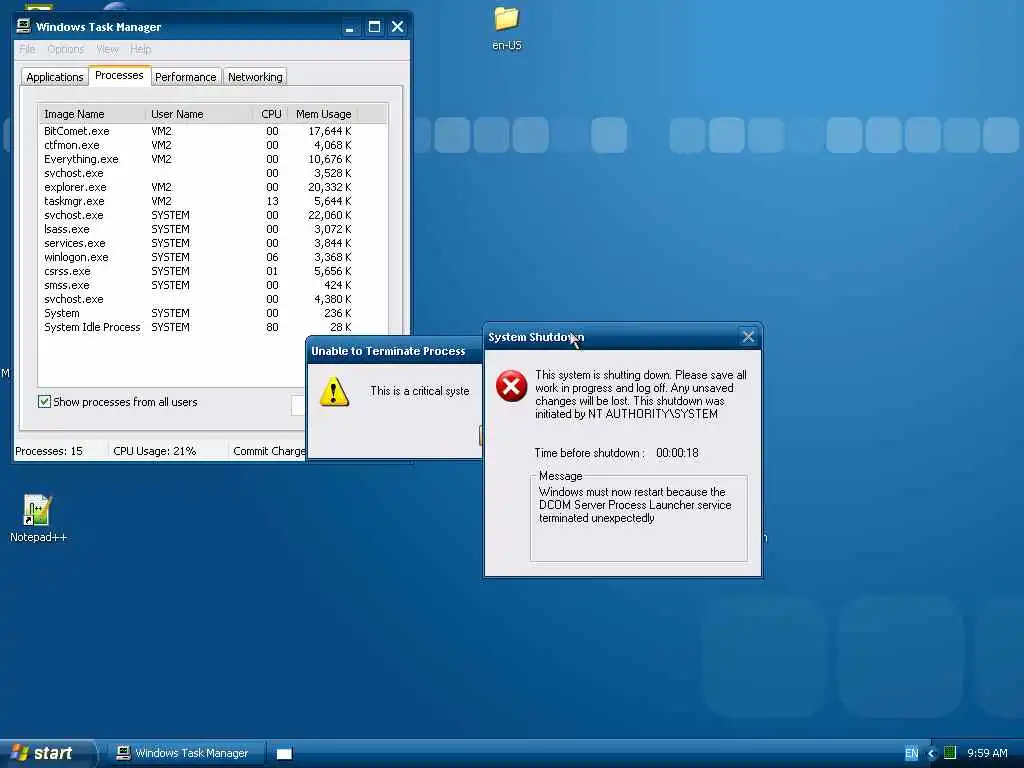Open the File menu in Task Manager
The height and width of the screenshot is (768, 1024).
pos(27,49)
